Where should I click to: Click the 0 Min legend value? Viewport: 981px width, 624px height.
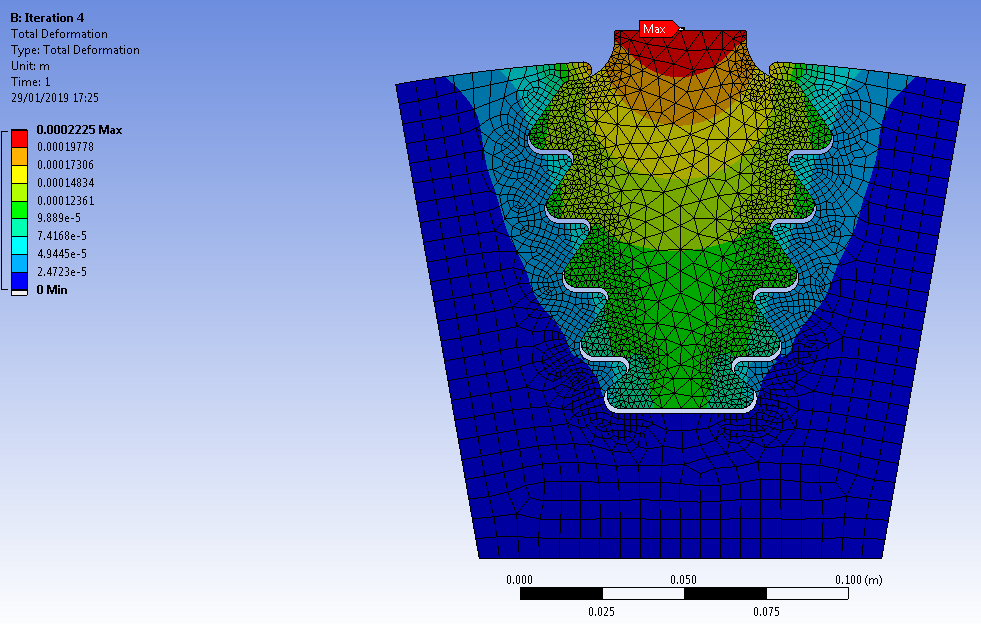52,290
